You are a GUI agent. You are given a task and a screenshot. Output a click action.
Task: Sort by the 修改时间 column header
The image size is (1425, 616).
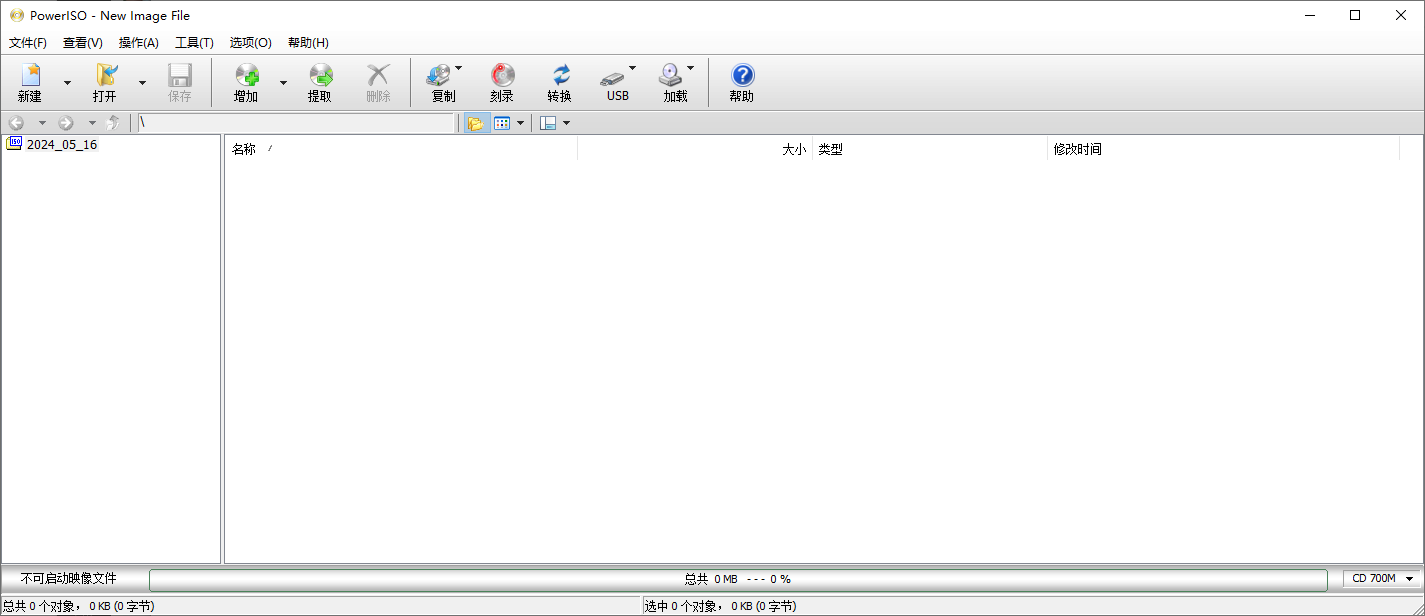pos(1223,149)
